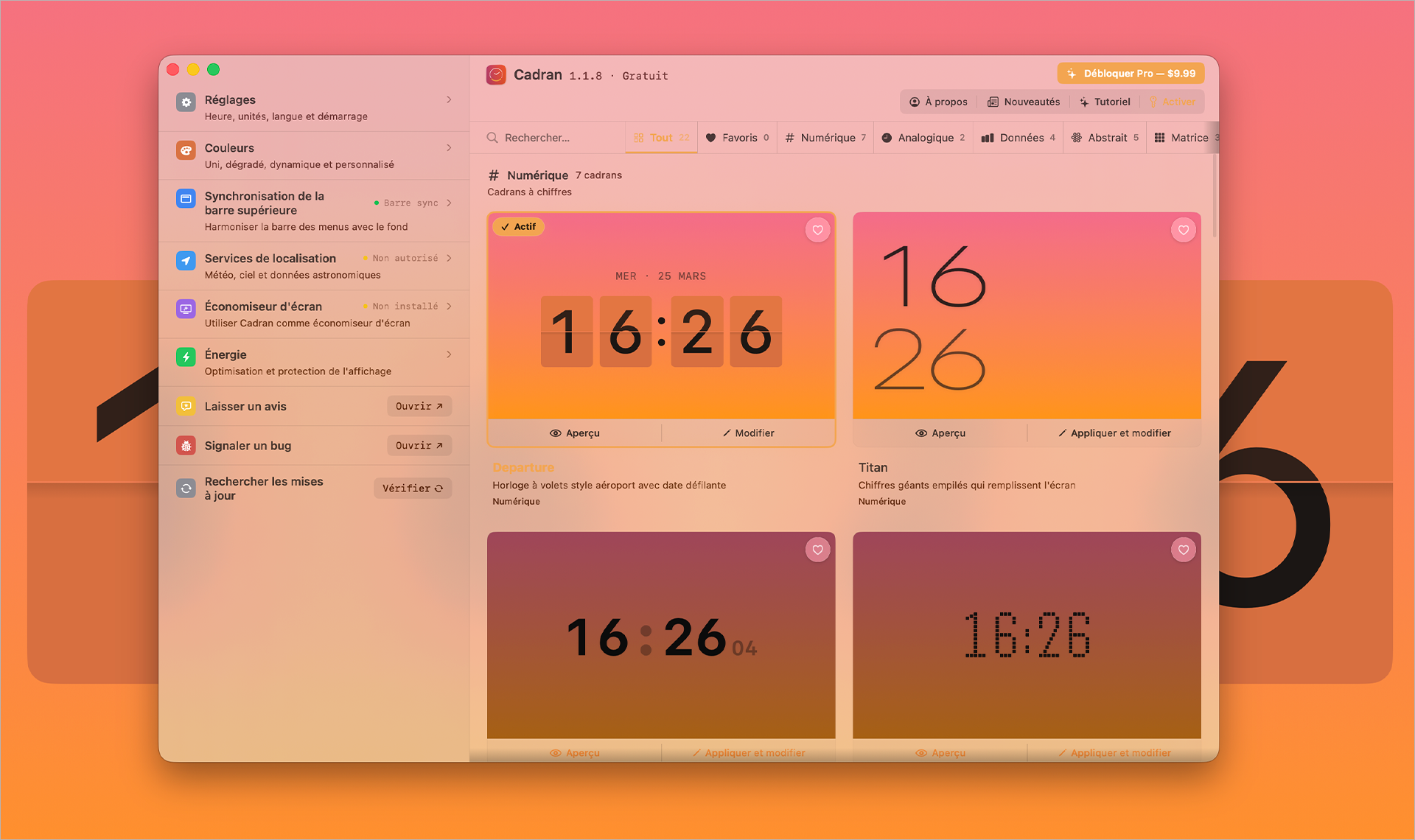The width and height of the screenshot is (1415, 840).
Task: Favorite the Departure clock with the heart
Action: pos(817,230)
